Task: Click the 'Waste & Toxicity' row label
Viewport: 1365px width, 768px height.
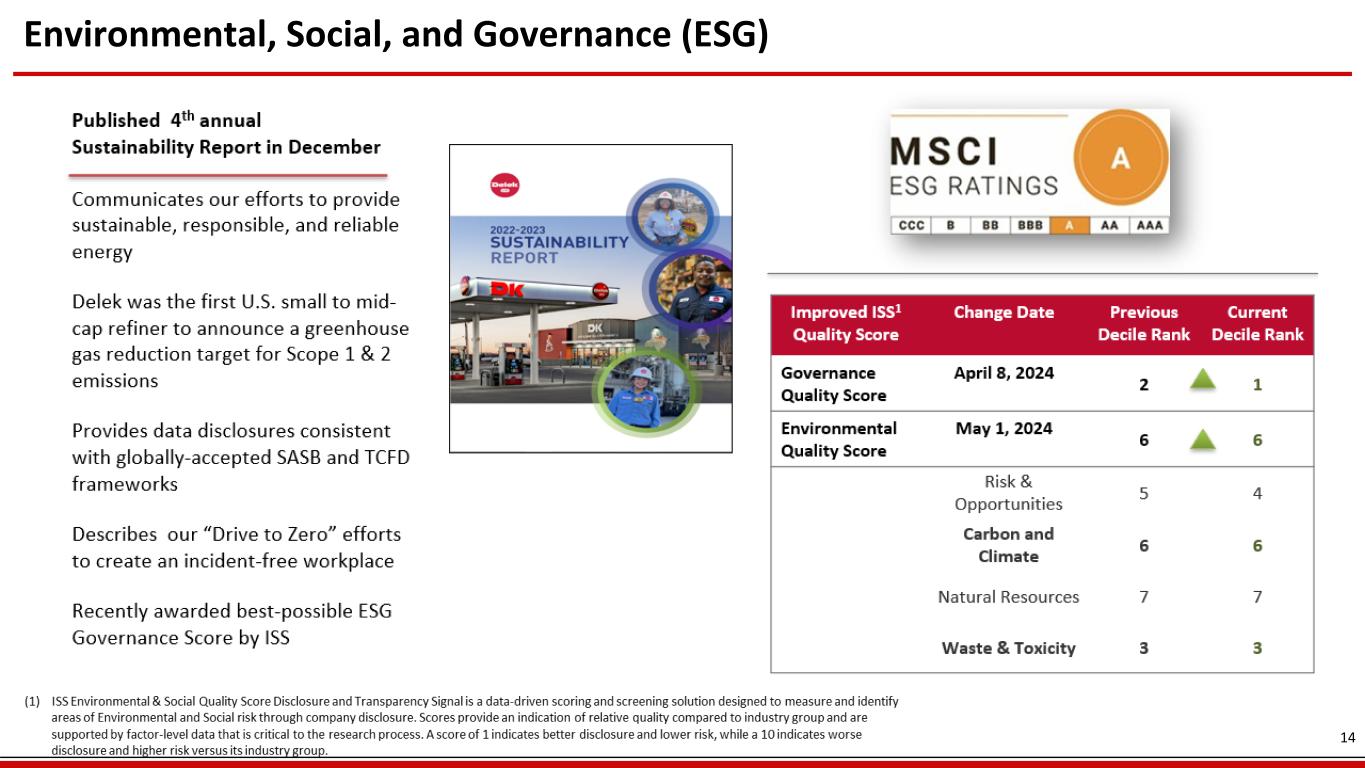Action: pos(1008,648)
